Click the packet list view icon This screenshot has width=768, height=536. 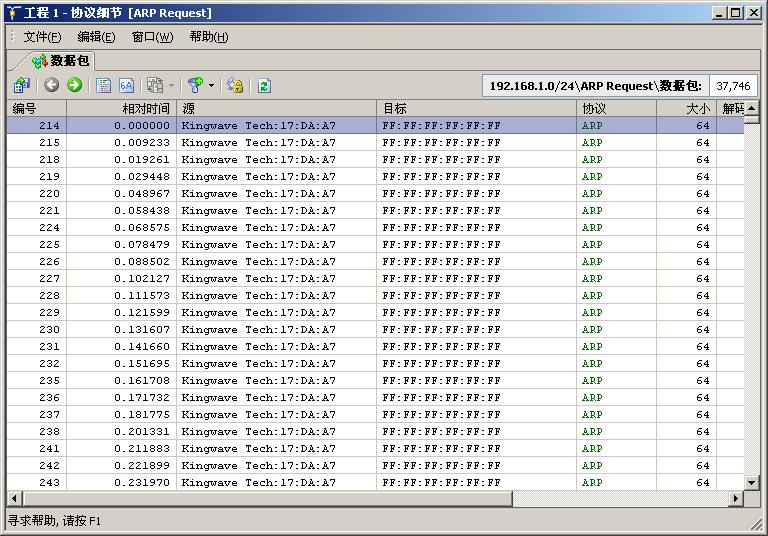[x=104, y=86]
